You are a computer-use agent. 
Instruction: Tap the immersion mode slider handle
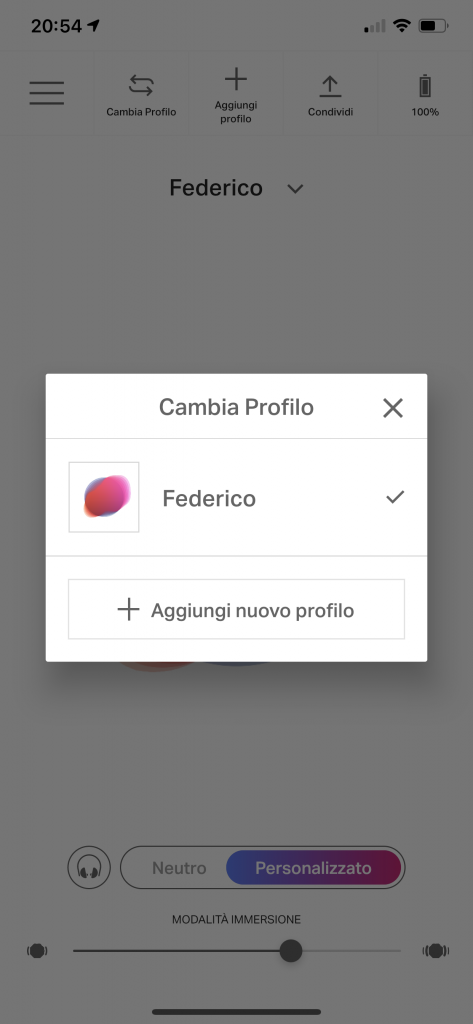point(291,951)
